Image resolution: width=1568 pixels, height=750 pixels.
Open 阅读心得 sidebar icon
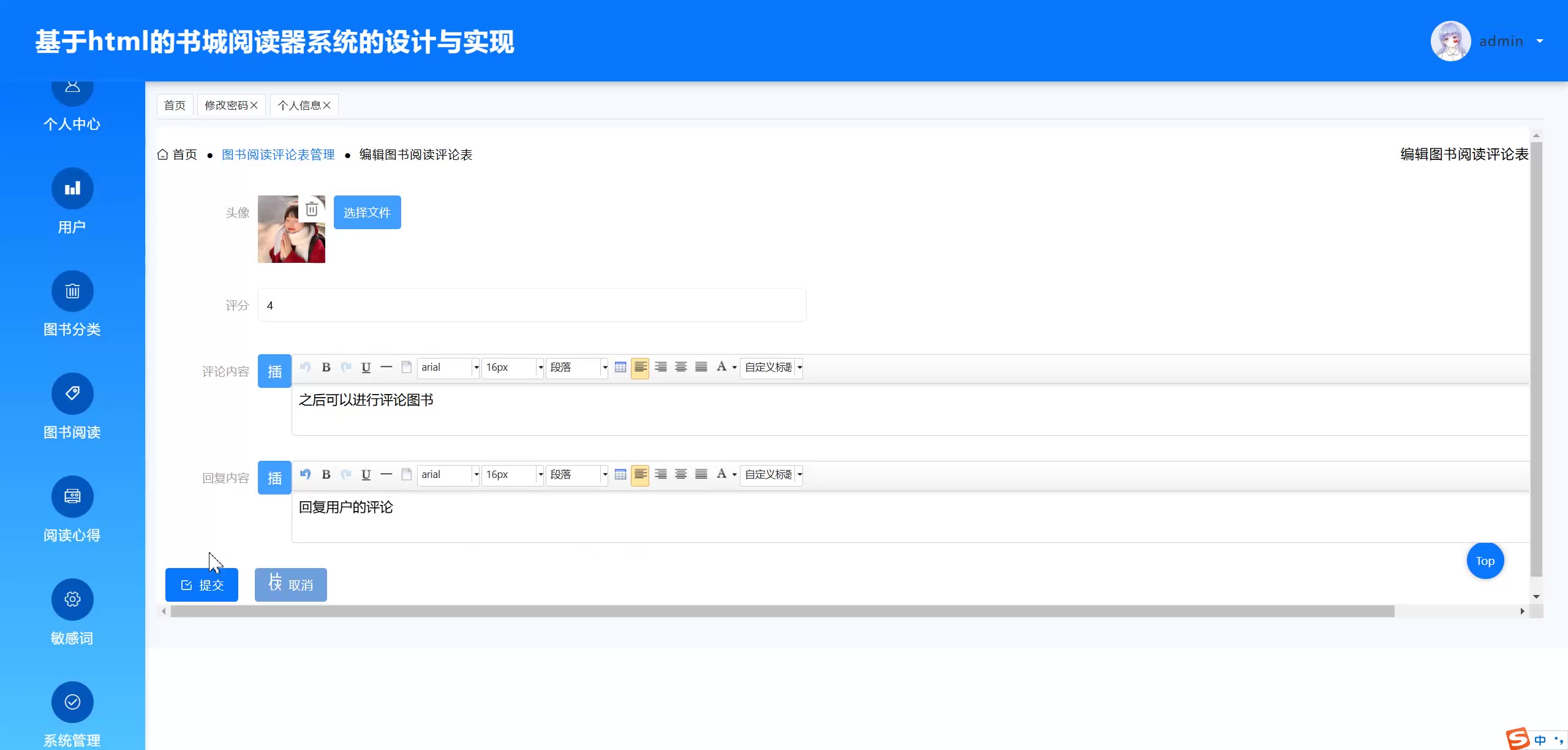72,496
